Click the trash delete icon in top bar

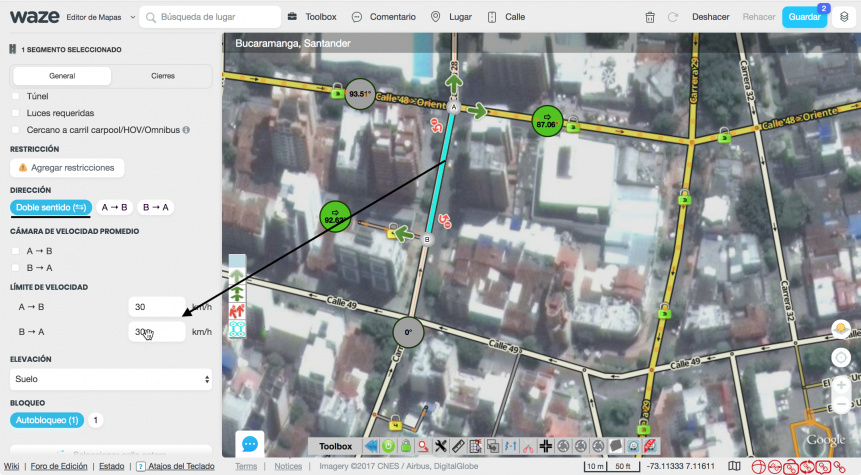650,17
